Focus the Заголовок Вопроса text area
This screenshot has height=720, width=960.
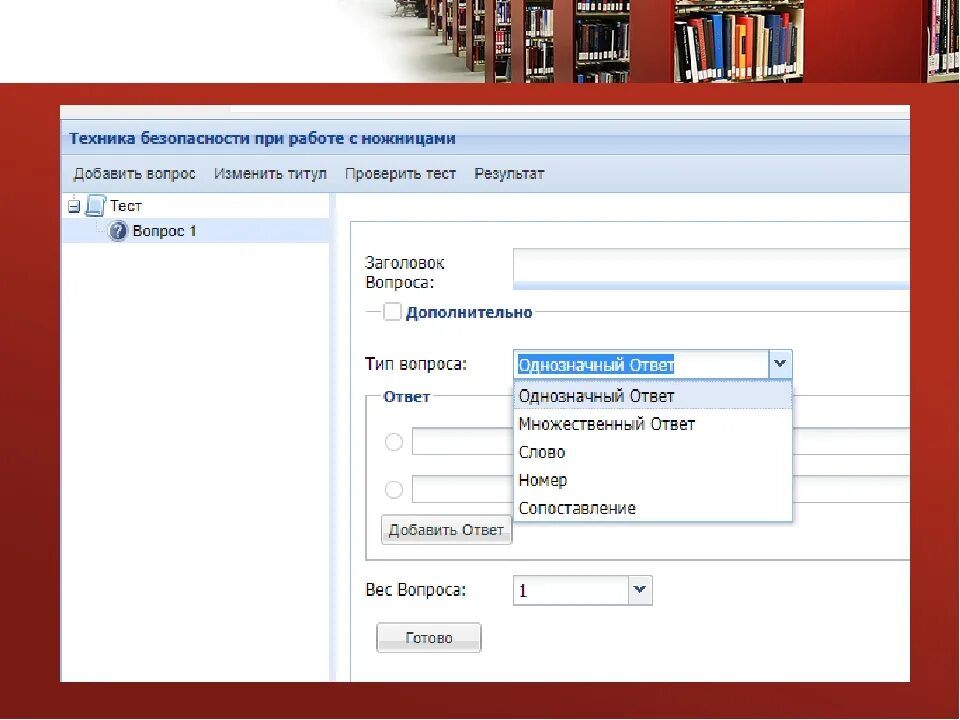point(711,268)
